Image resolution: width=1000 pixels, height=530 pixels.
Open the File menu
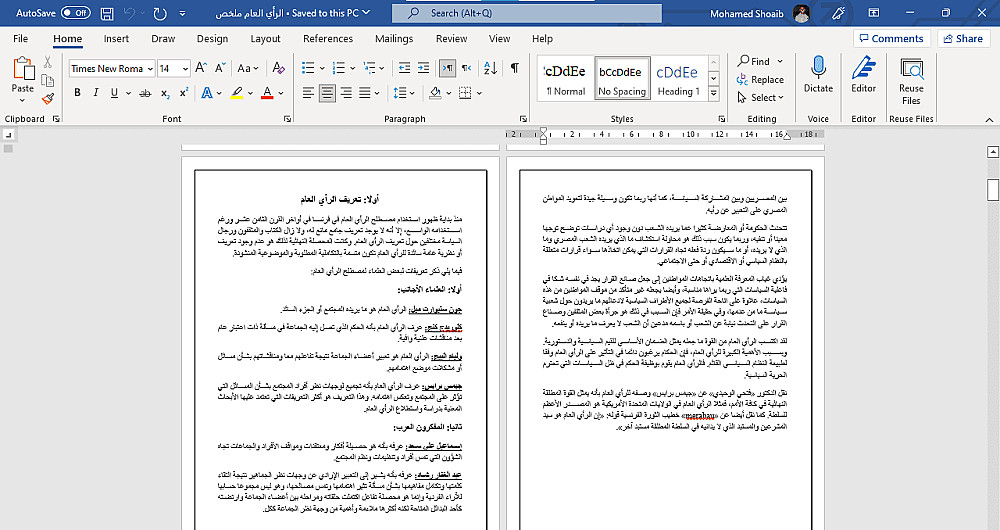[x=20, y=38]
